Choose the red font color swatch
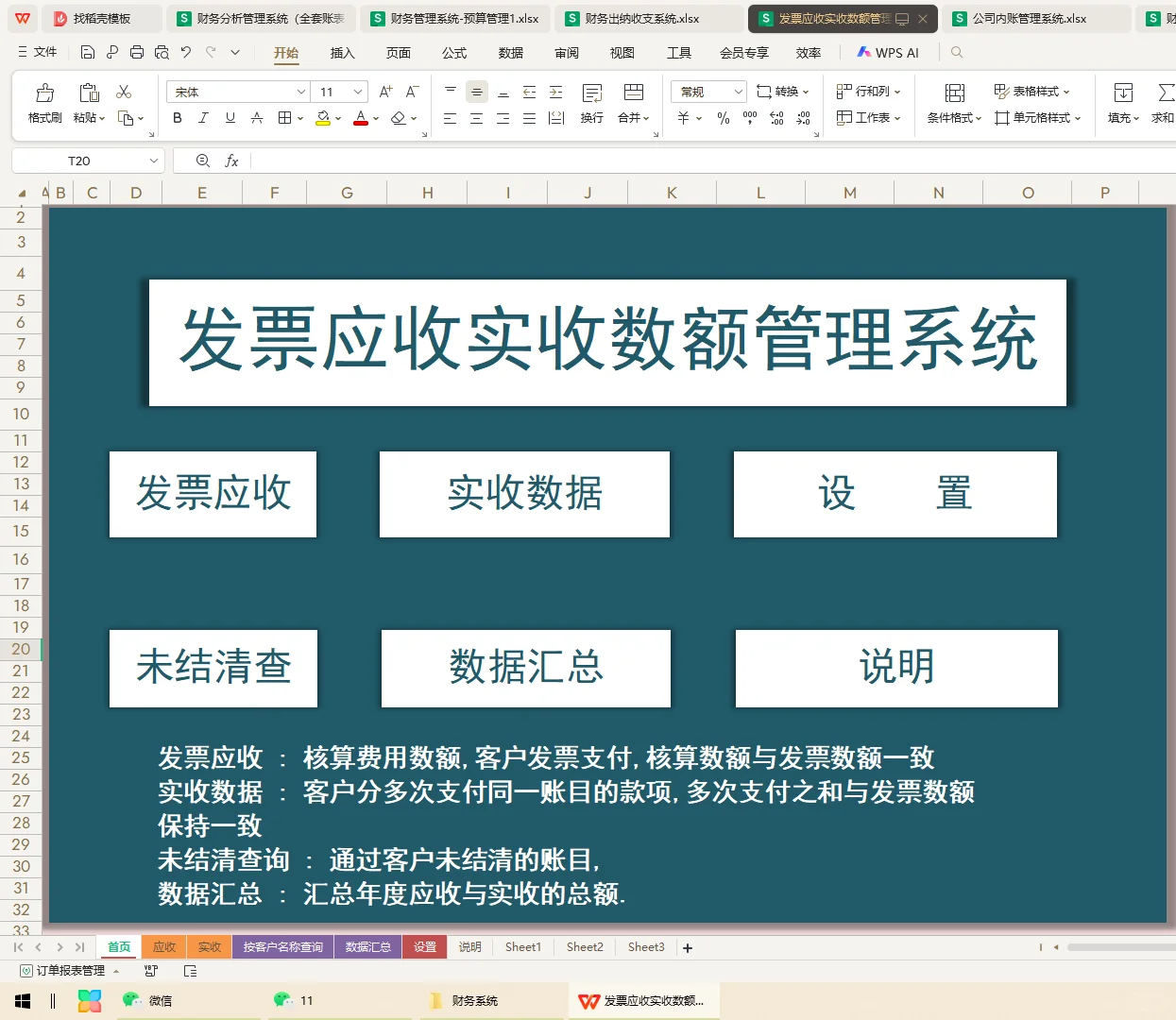 [x=360, y=118]
